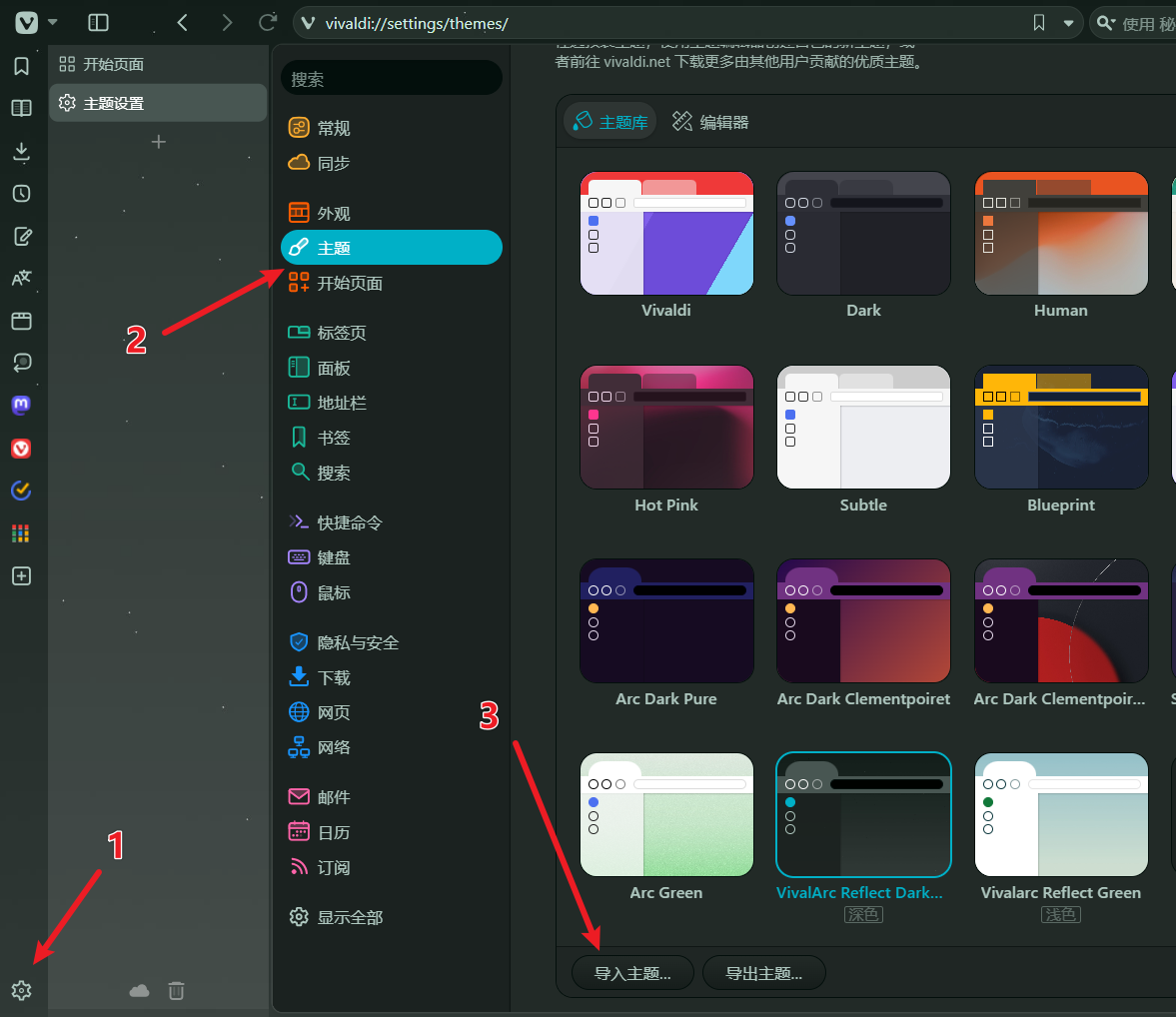The image size is (1176, 1017).
Task: Go back with the back arrow
Action: pos(182,23)
